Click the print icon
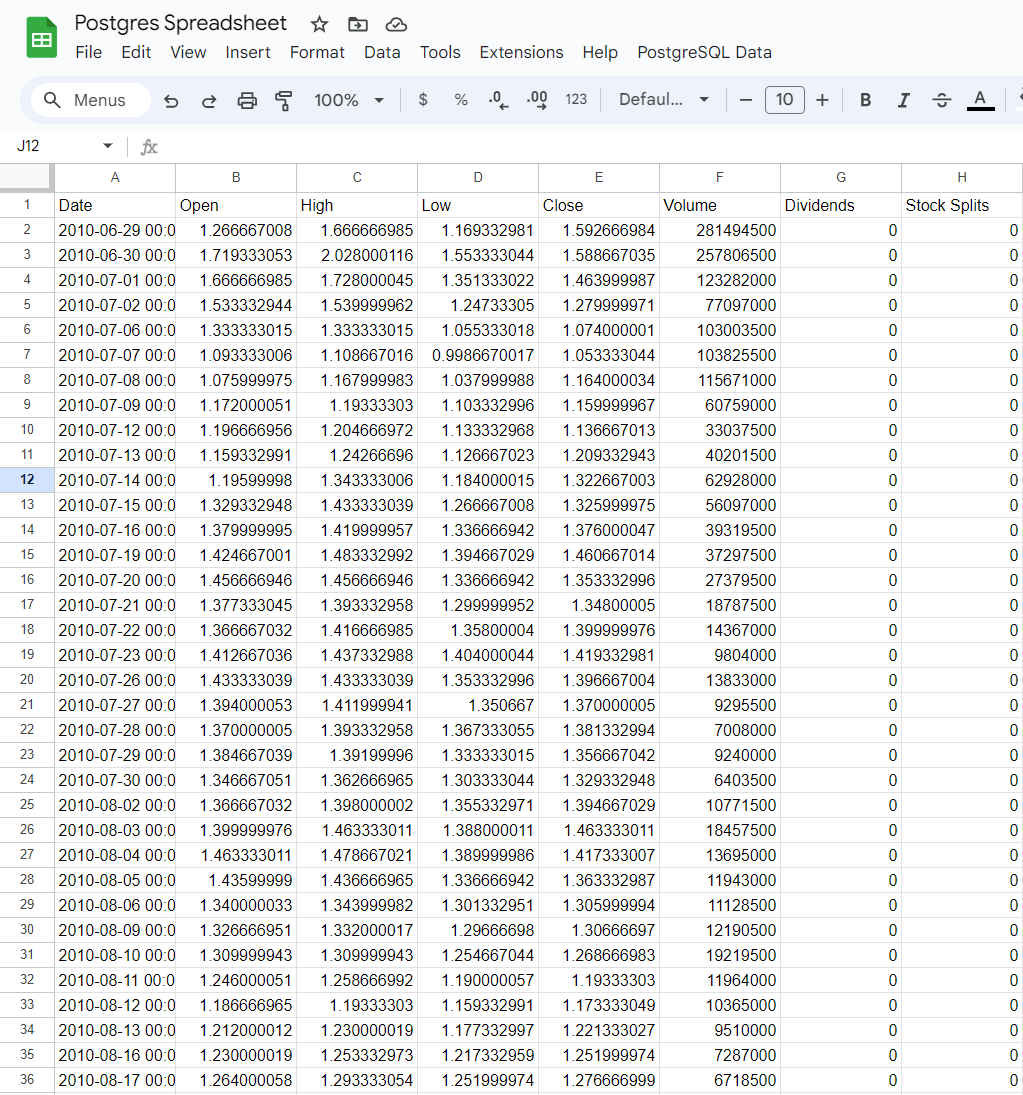This screenshot has width=1023, height=1095. (x=248, y=100)
